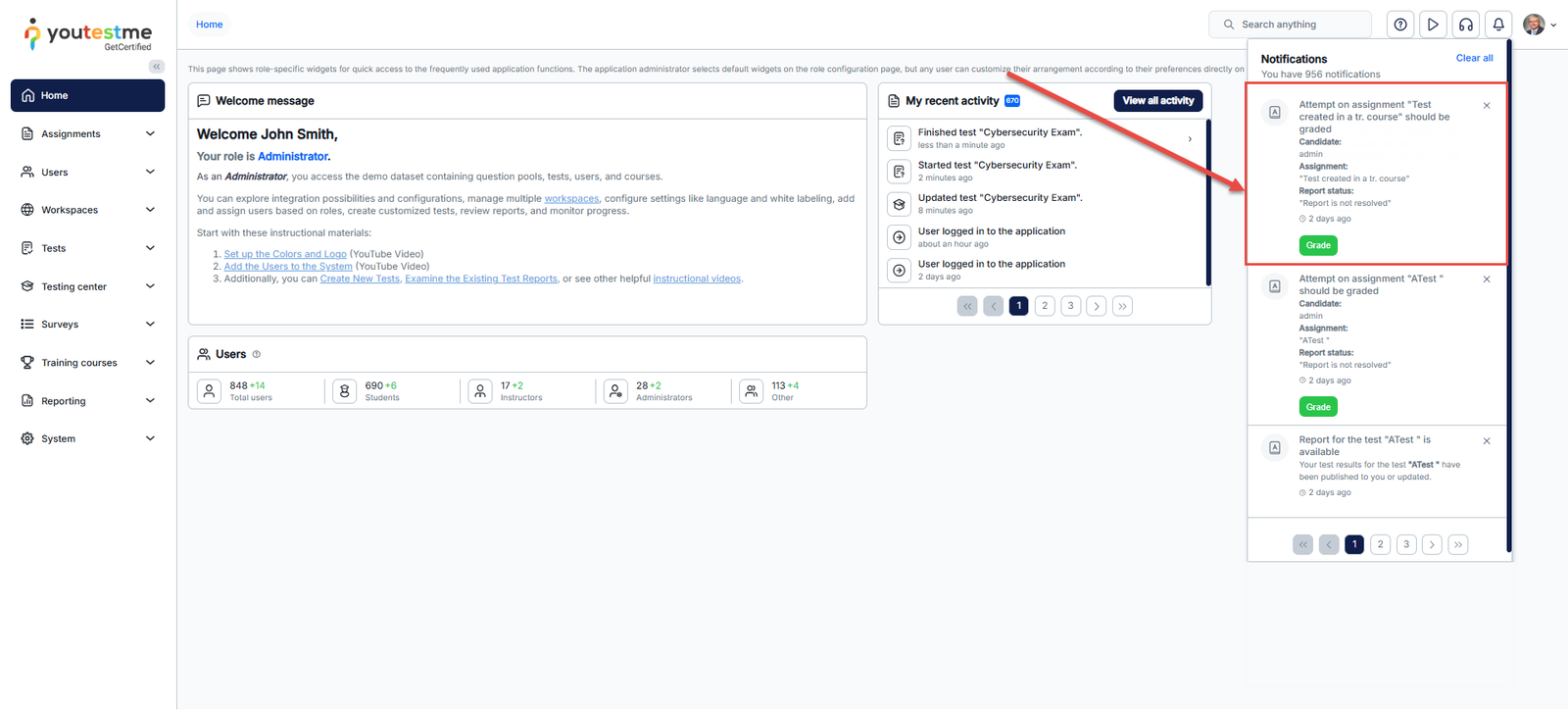1568x710 pixels.
Task: Click the Administrator role link
Action: [293, 157]
